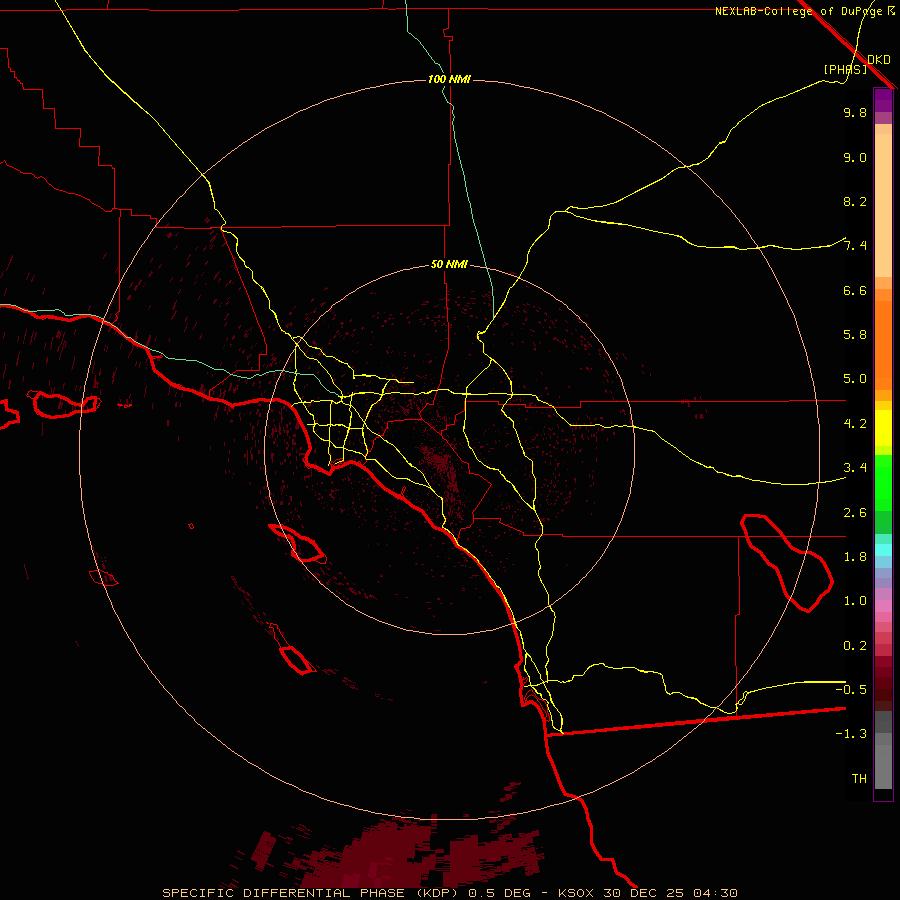The width and height of the screenshot is (900, 900).
Task: Click the bright green segment of the color bar
Action: (x=883, y=483)
